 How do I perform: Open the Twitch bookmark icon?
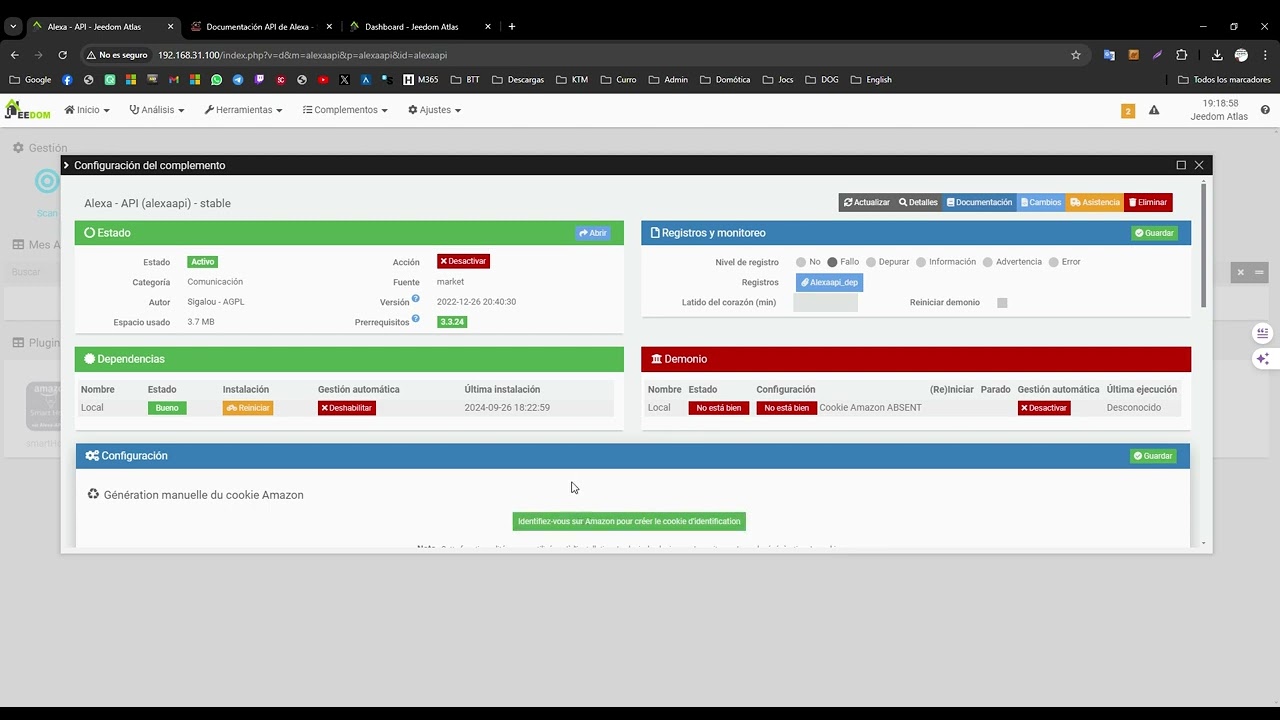coord(259,80)
